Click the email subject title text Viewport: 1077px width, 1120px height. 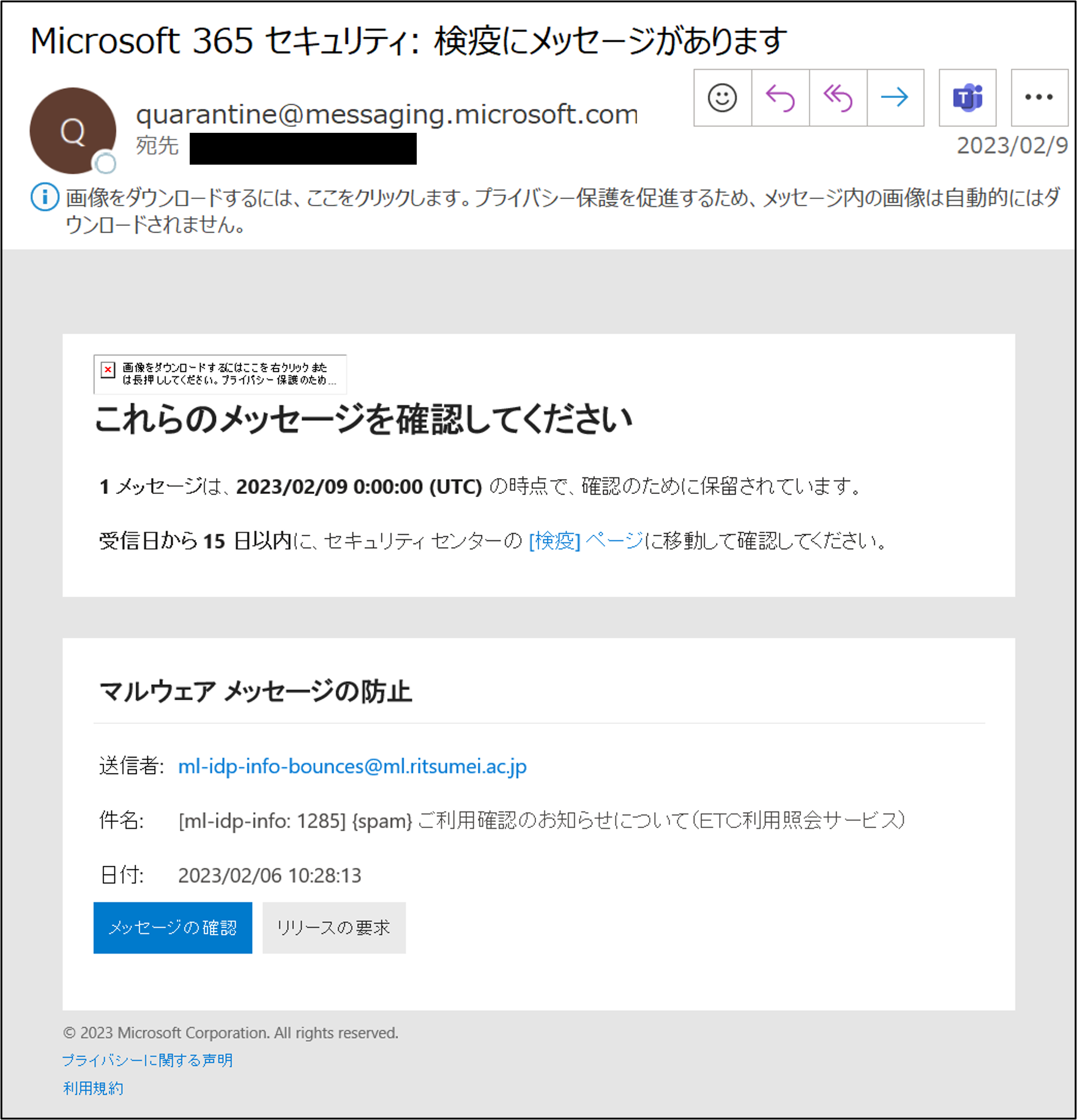pyautogui.click(x=409, y=42)
